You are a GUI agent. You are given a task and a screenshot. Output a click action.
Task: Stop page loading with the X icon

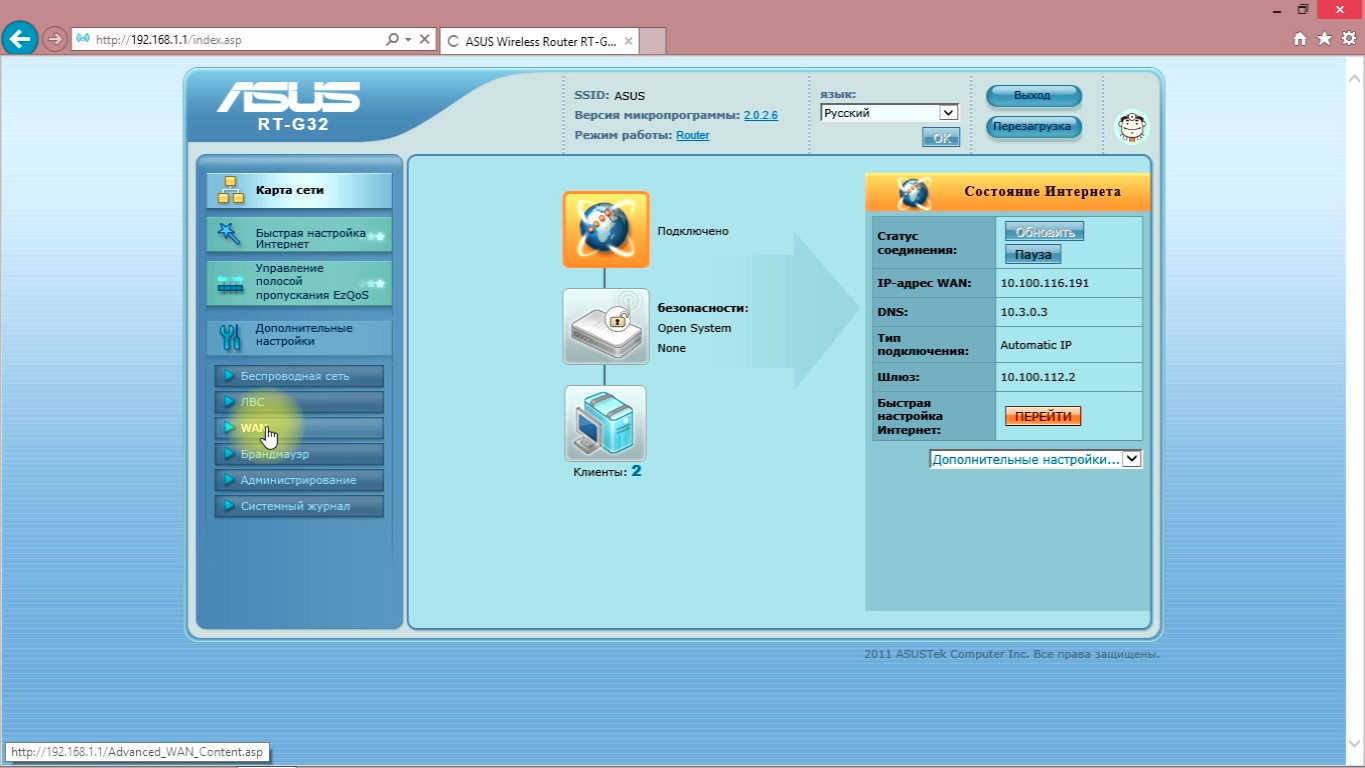(x=425, y=40)
